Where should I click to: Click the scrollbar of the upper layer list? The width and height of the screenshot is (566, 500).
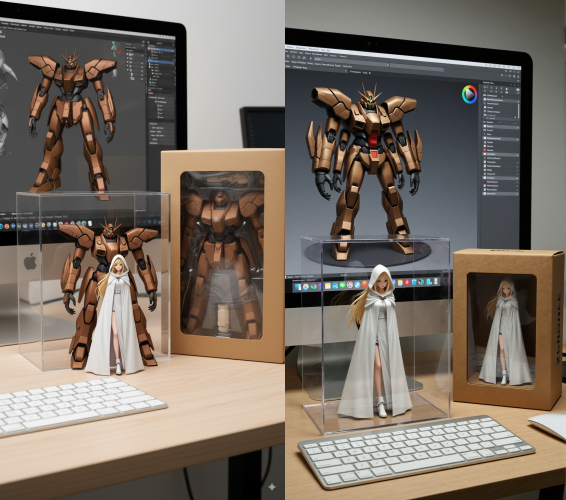518,111
